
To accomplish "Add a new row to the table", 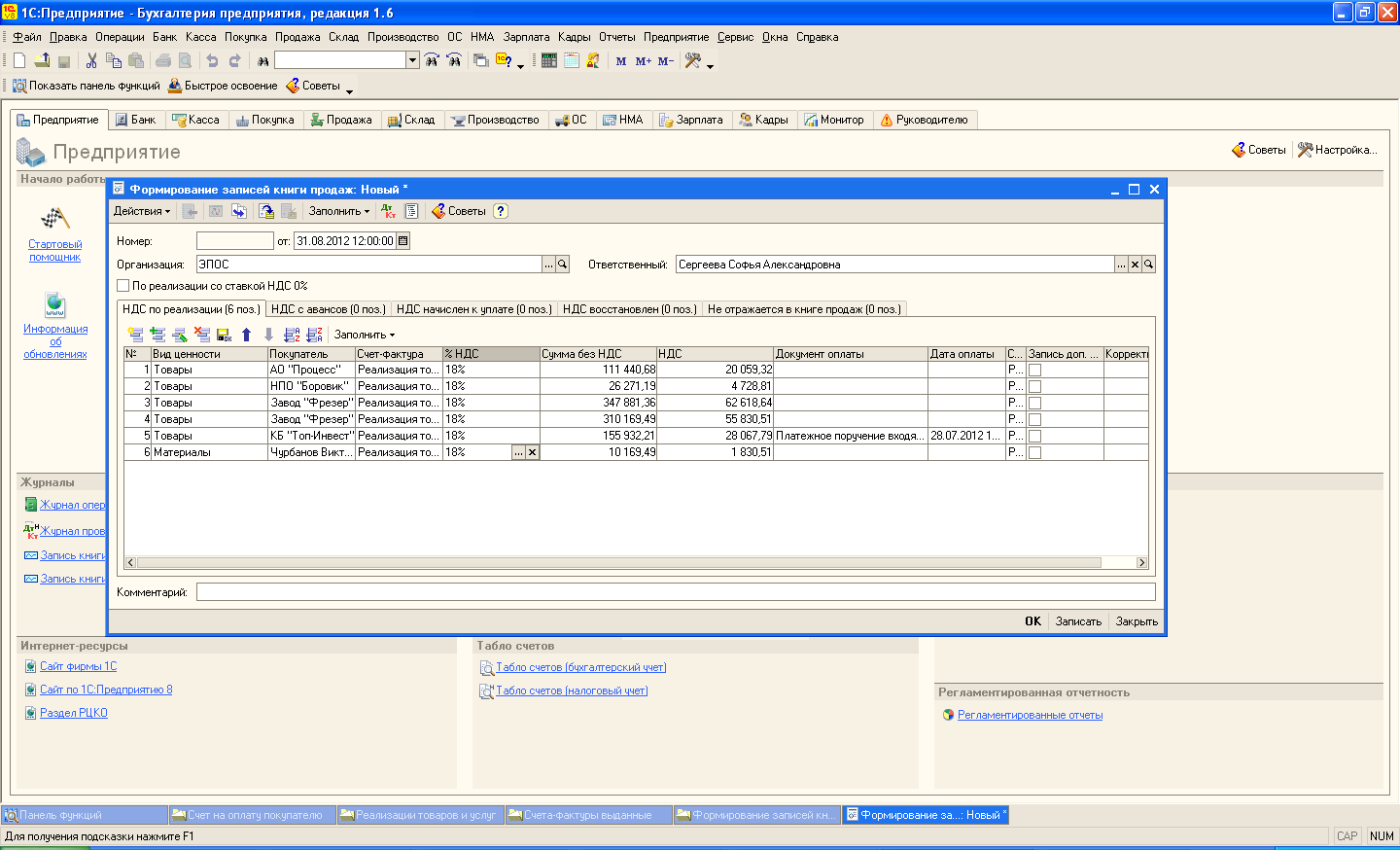I will click(x=135, y=335).
